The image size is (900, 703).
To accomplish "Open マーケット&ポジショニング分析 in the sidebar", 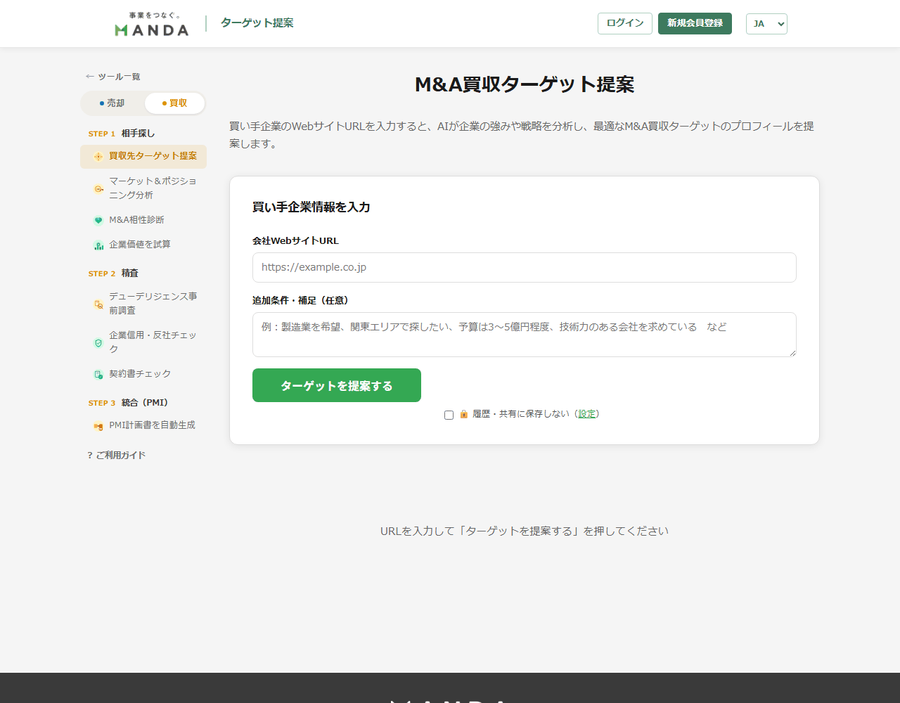I will click(143, 188).
